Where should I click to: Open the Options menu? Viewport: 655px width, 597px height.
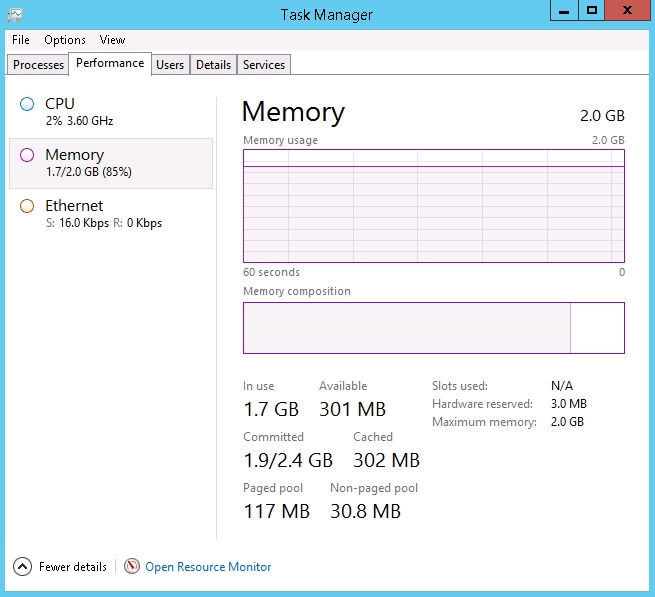(x=65, y=40)
